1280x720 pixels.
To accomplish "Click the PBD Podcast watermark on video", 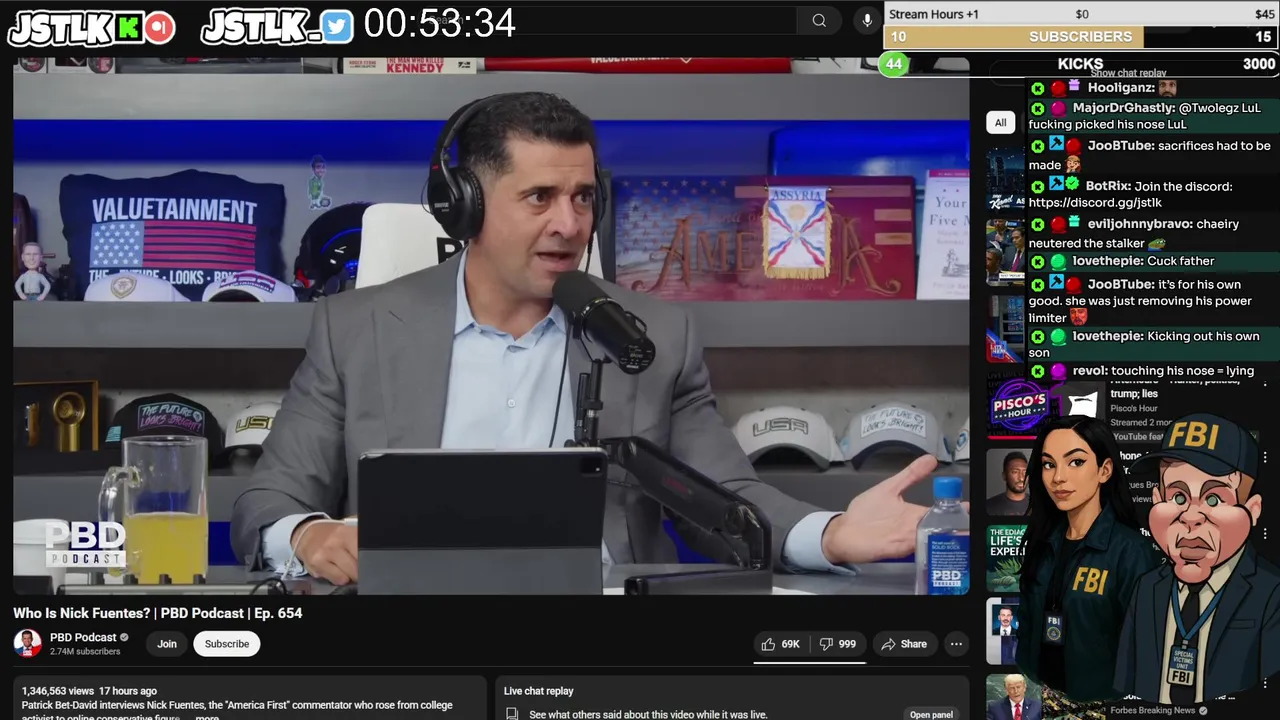I will tap(84, 544).
